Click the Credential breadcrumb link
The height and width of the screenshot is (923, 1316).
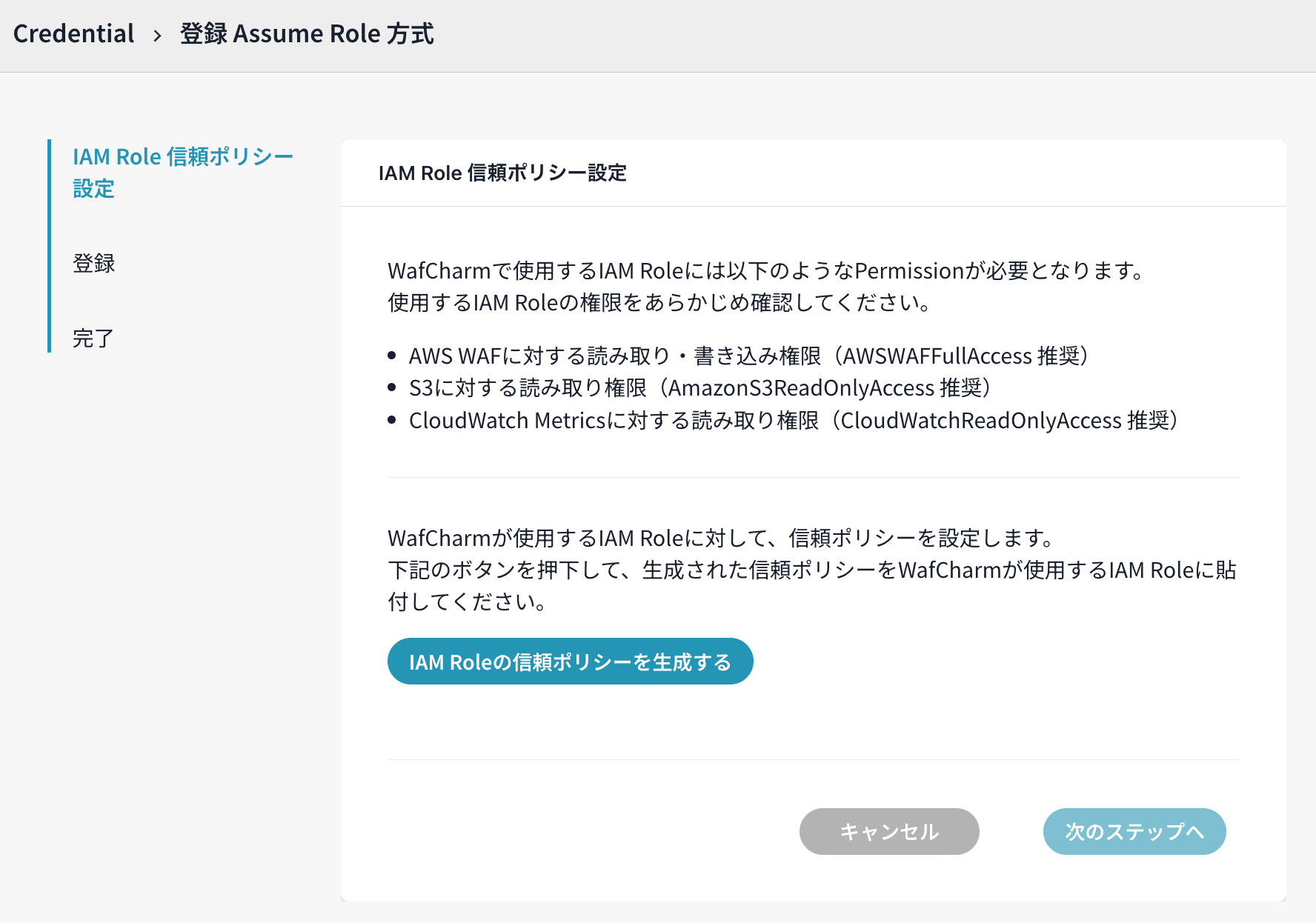[73, 34]
